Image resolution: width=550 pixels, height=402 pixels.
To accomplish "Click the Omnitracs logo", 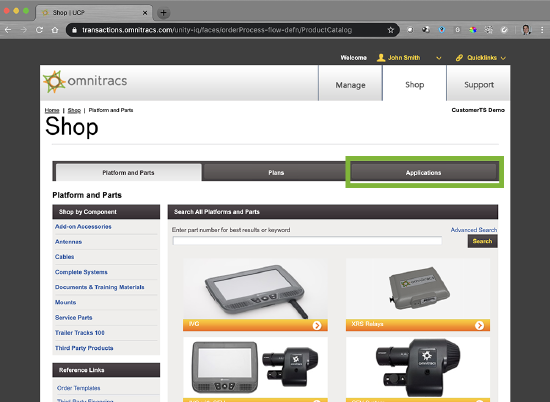I will 85,81.
